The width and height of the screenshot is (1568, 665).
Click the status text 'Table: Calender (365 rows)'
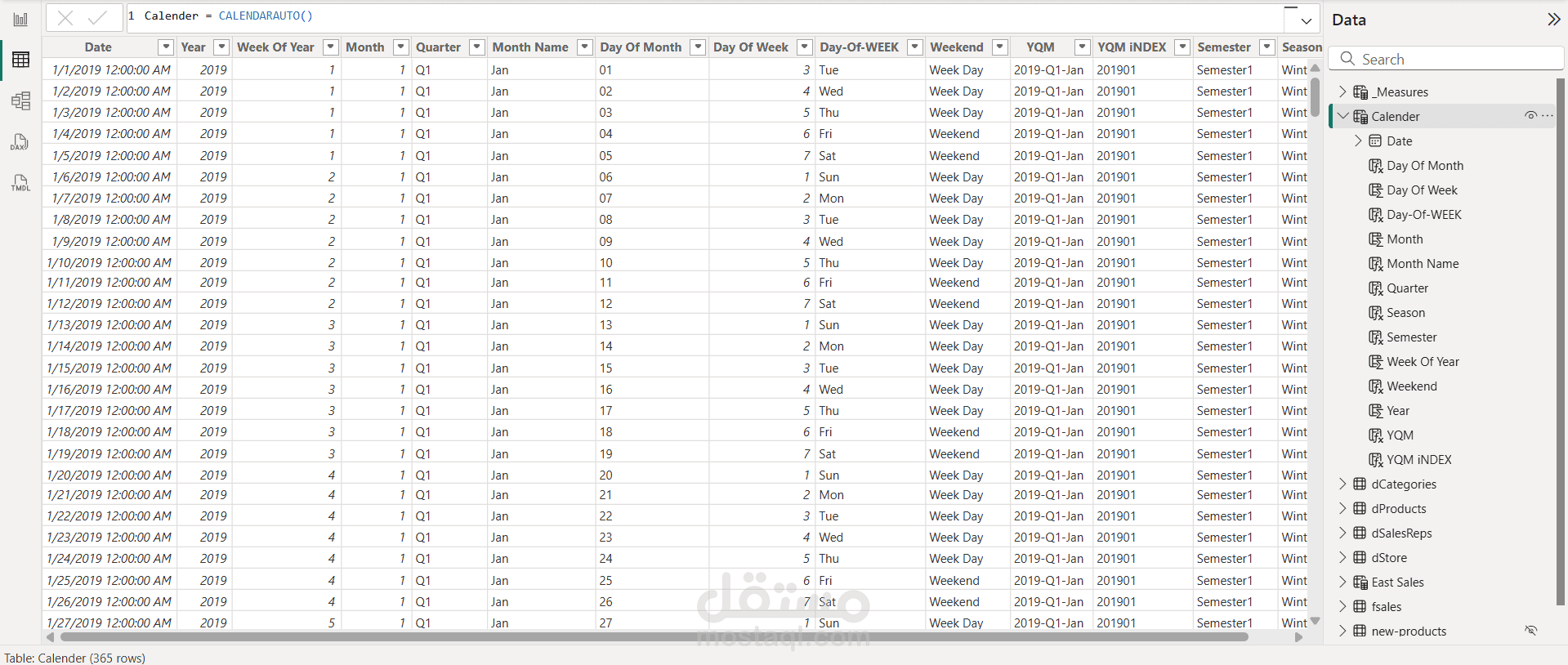[75, 658]
